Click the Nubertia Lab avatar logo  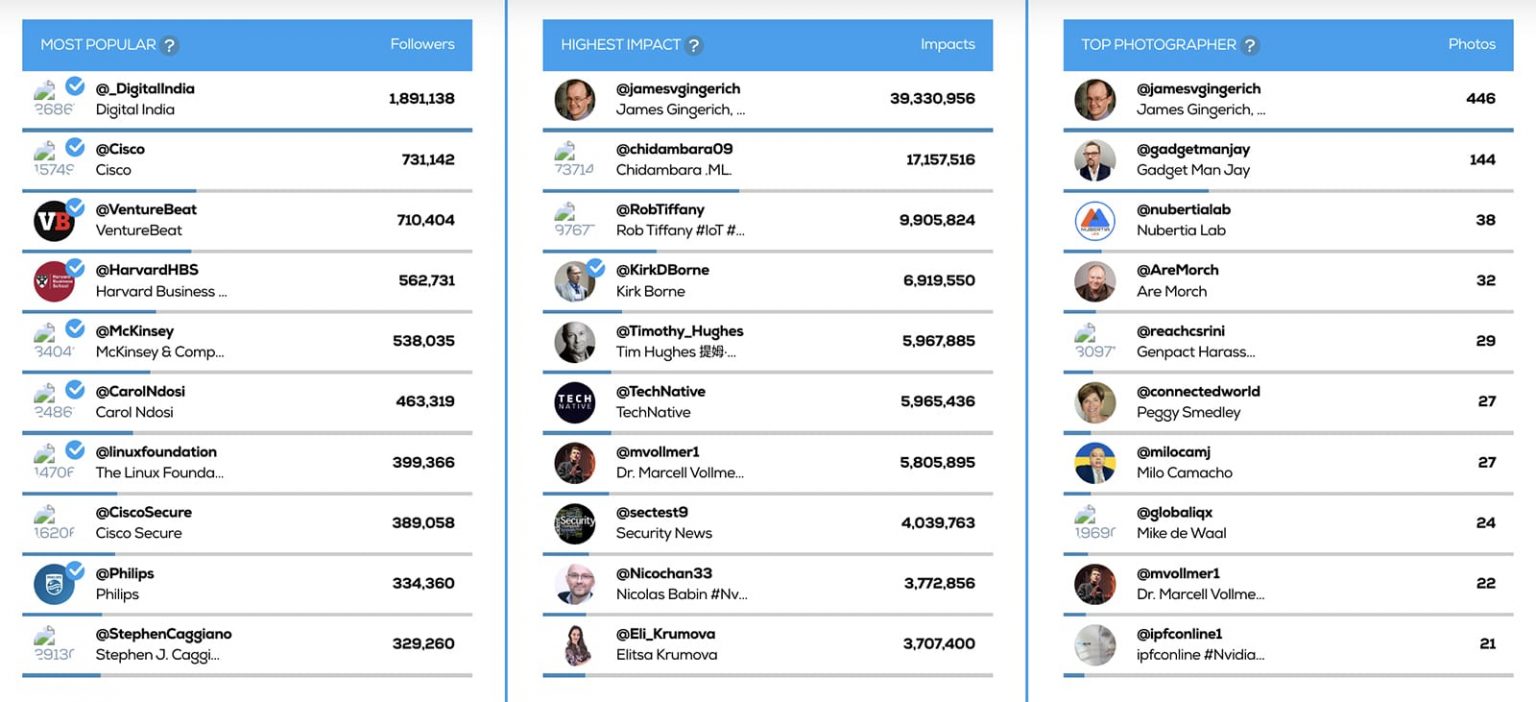[1093, 220]
